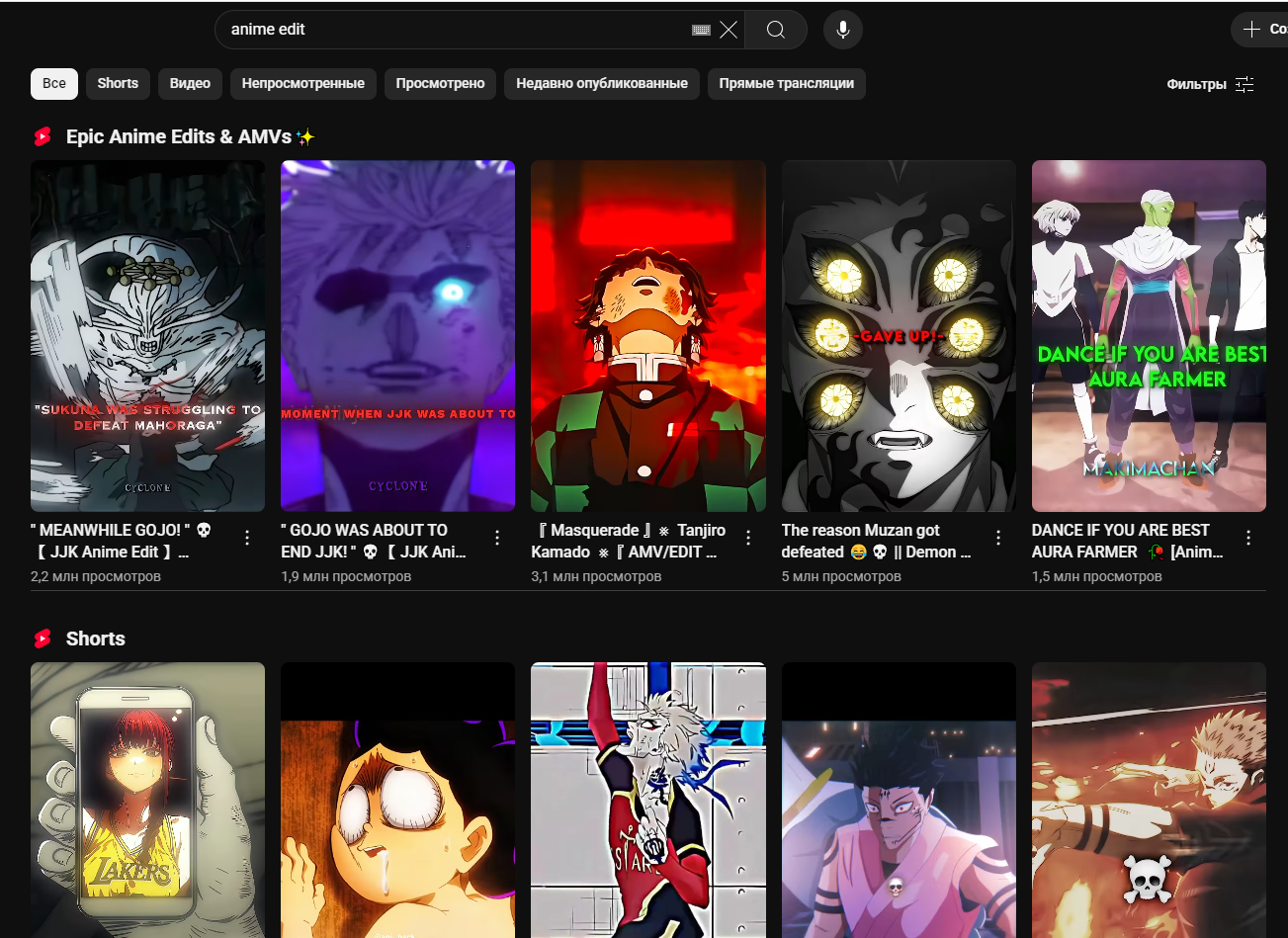Click the magnifying glass search button
This screenshot has height=938, width=1288.
[x=776, y=30]
